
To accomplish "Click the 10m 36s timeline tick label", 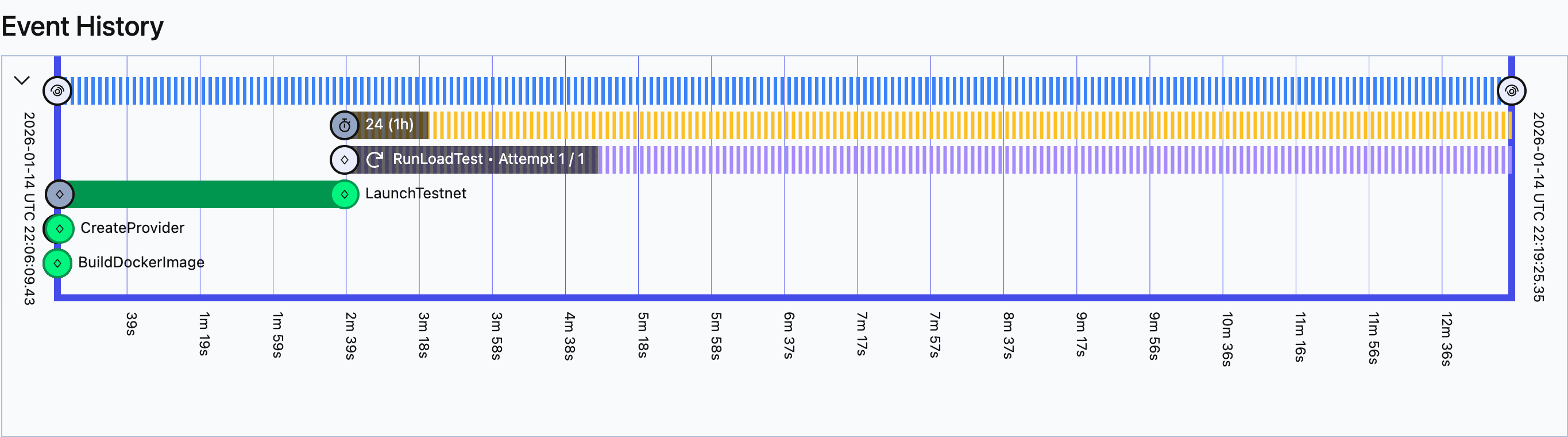I will (1227, 339).
